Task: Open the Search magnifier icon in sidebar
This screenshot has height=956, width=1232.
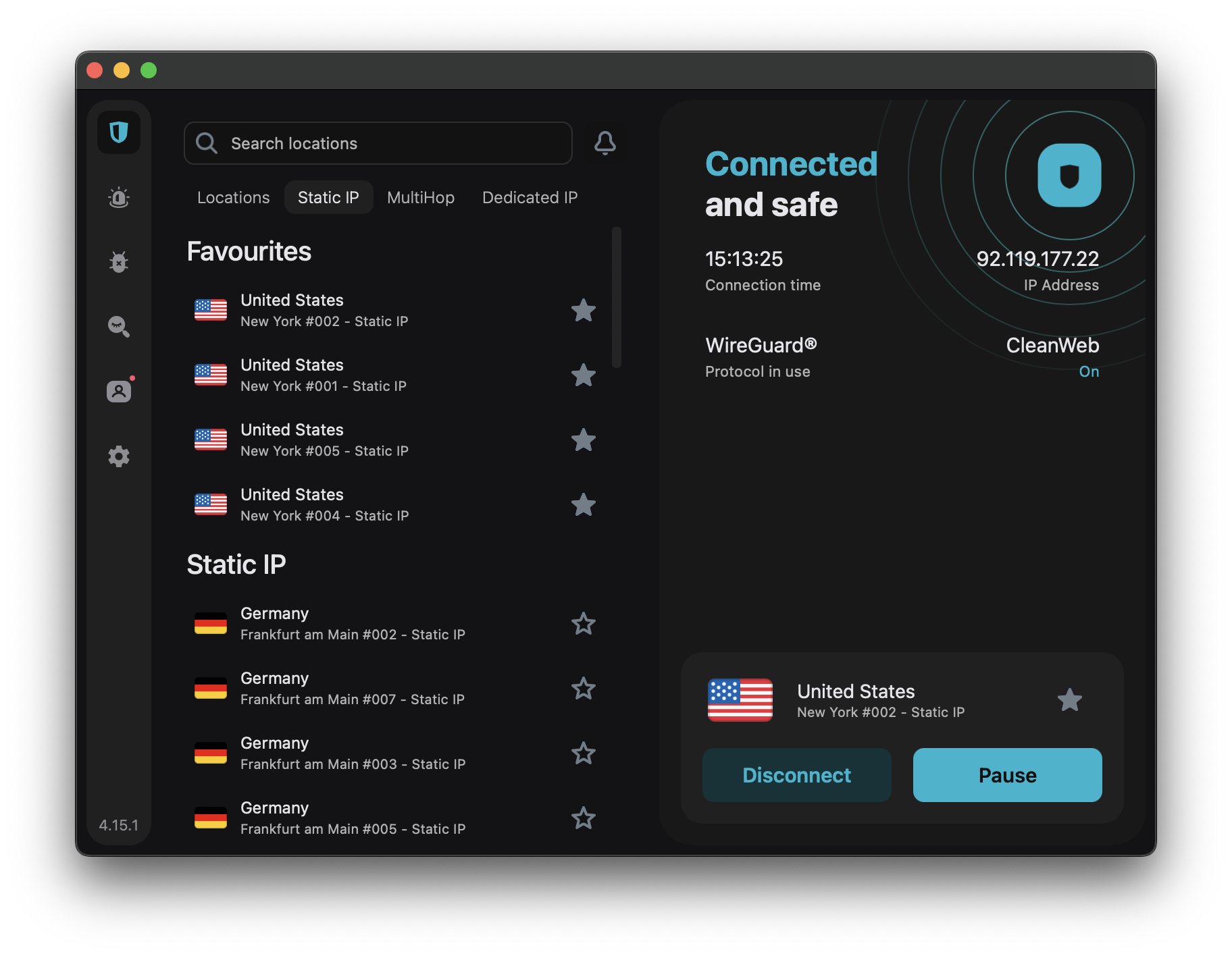Action: click(119, 327)
